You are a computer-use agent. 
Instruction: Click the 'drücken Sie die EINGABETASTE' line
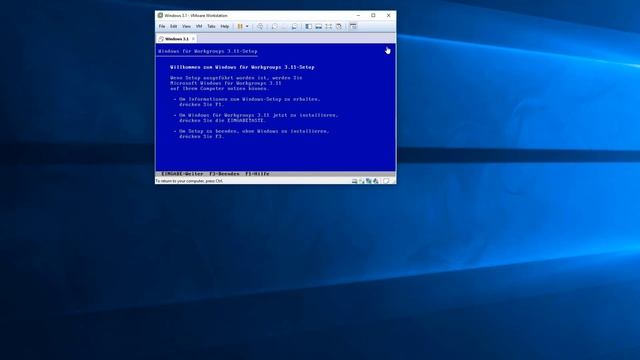click(222, 120)
